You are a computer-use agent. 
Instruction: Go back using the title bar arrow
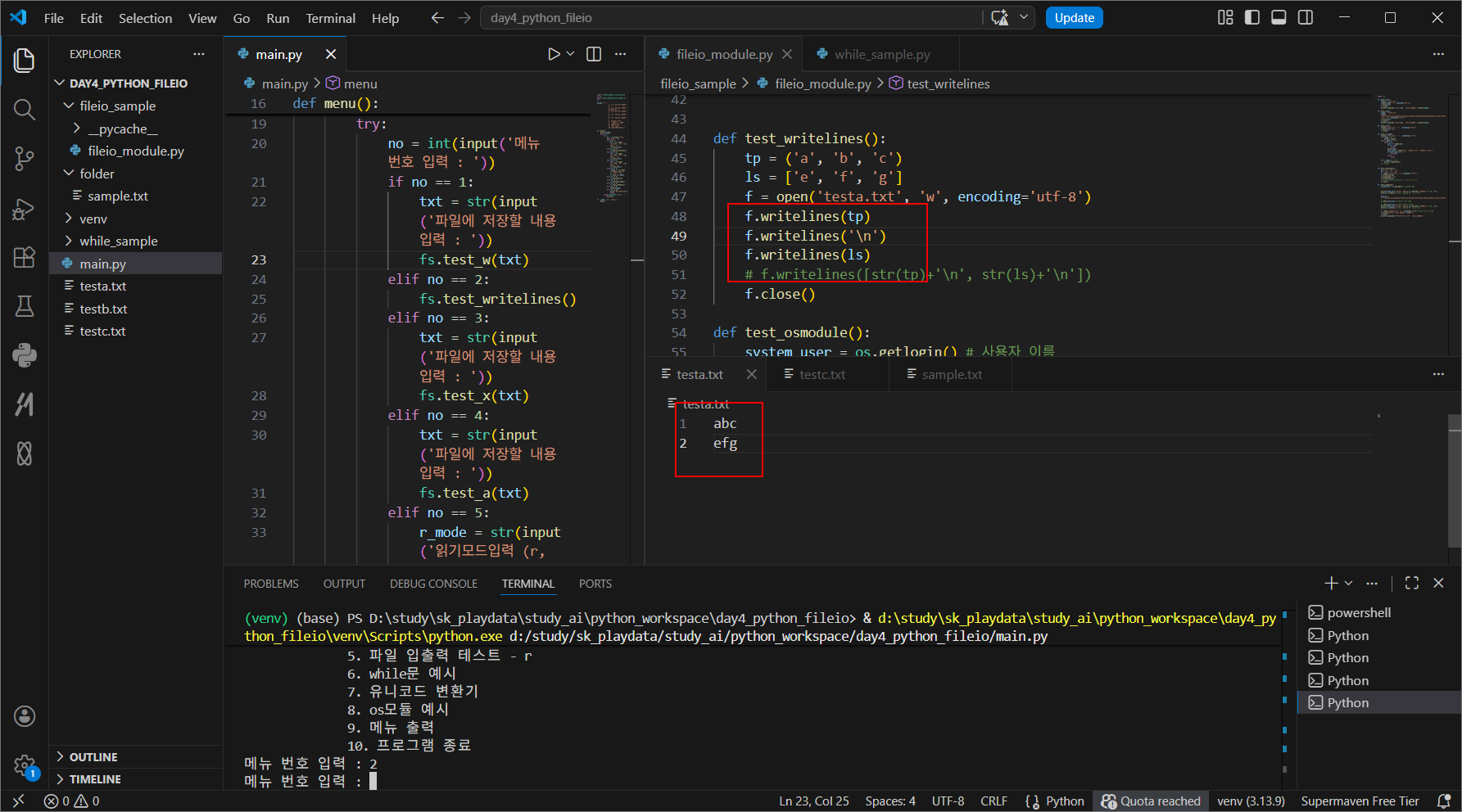[437, 18]
